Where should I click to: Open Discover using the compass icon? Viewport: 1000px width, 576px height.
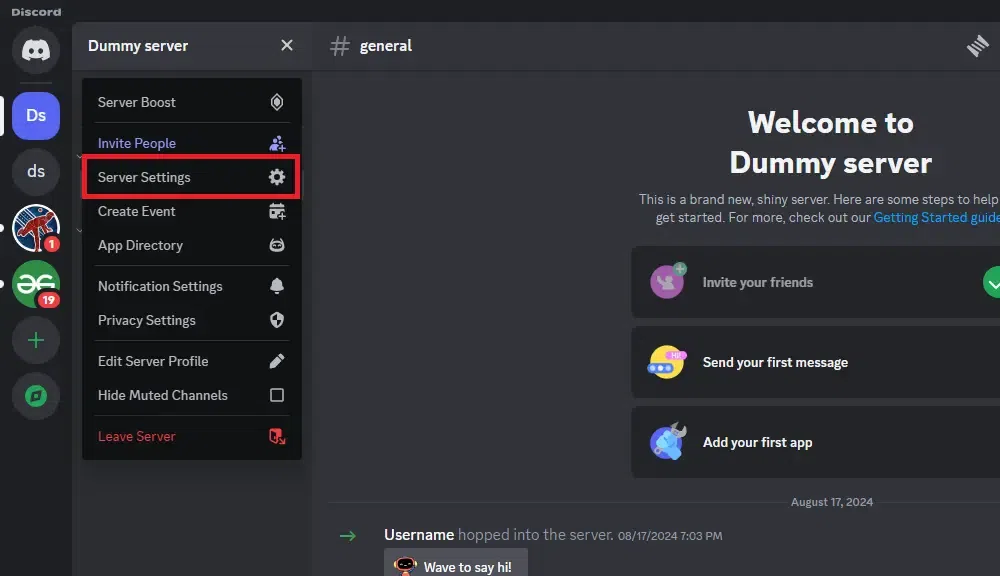point(35,396)
